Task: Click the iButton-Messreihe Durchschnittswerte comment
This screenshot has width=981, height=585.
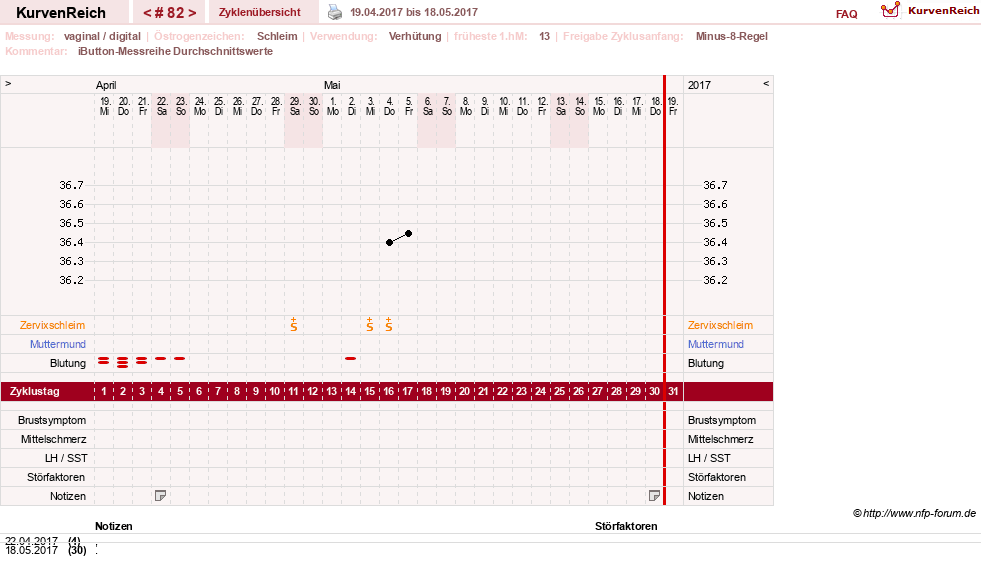Action: coord(175,51)
